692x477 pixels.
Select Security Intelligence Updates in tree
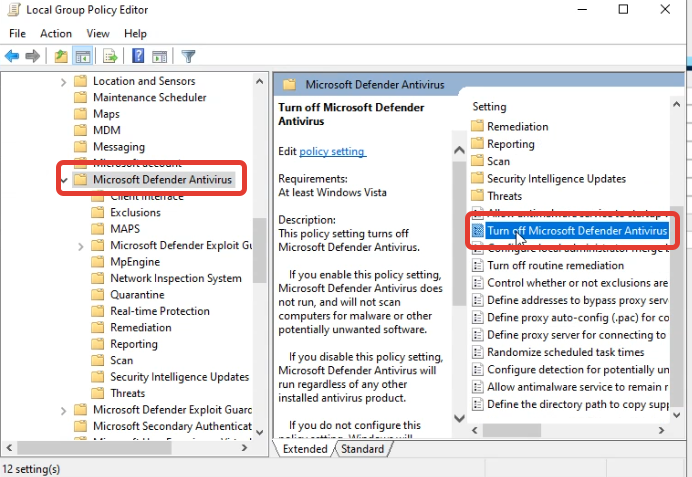[180, 377]
